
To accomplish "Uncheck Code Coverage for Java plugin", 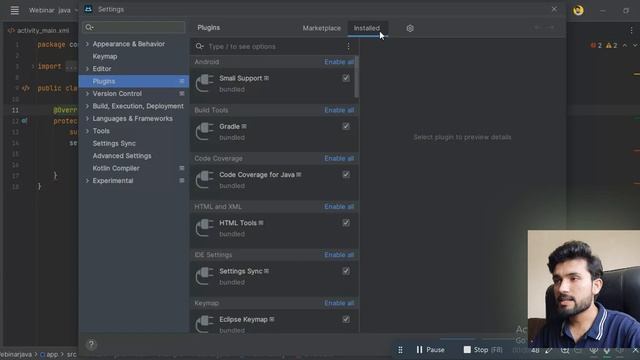I will tap(346, 174).
